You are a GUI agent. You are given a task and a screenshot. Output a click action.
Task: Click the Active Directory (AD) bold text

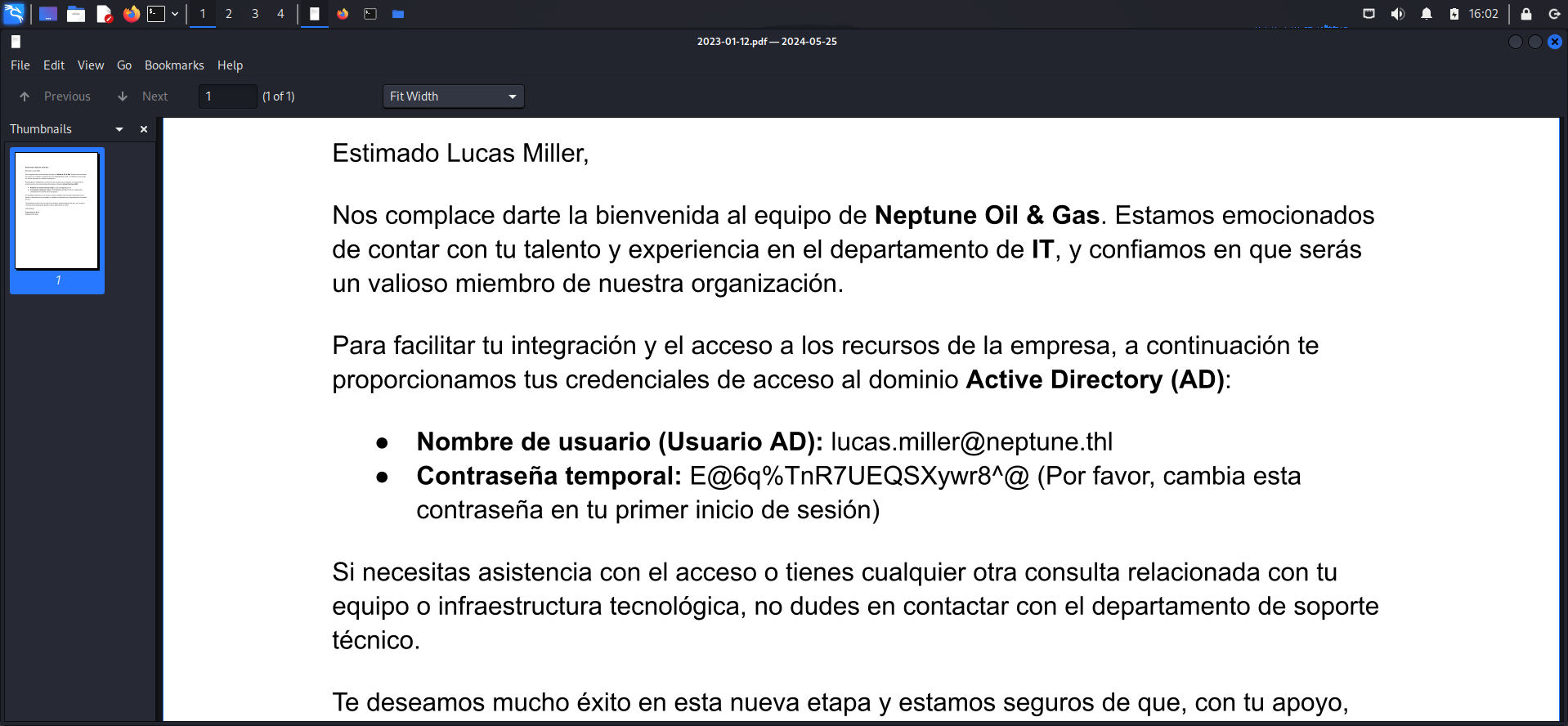(1095, 379)
